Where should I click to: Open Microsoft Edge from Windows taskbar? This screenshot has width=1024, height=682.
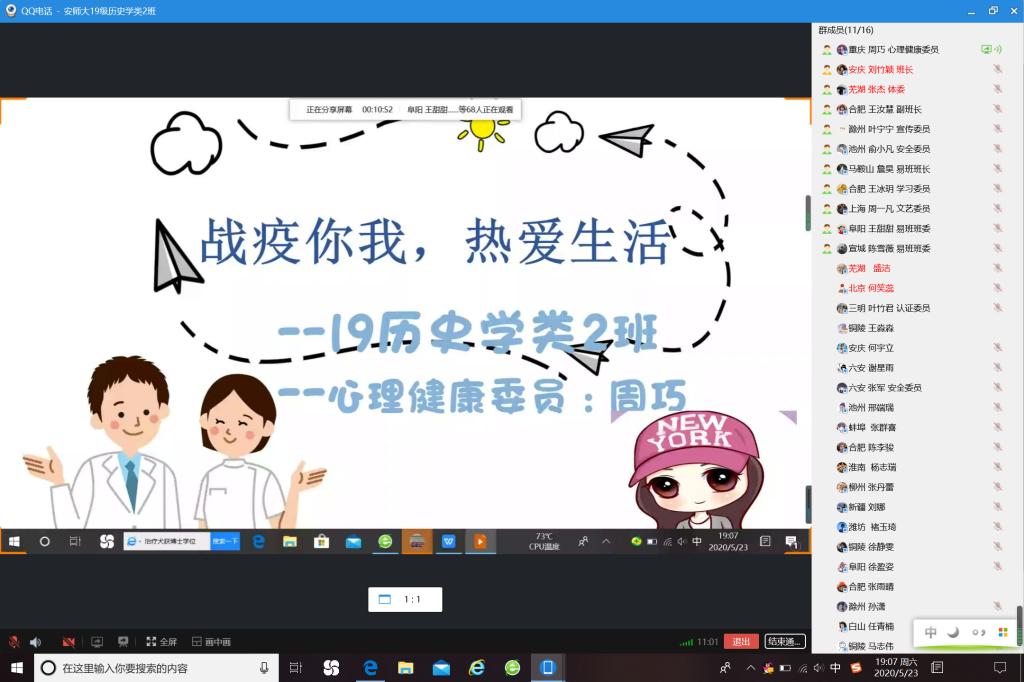(x=369, y=667)
